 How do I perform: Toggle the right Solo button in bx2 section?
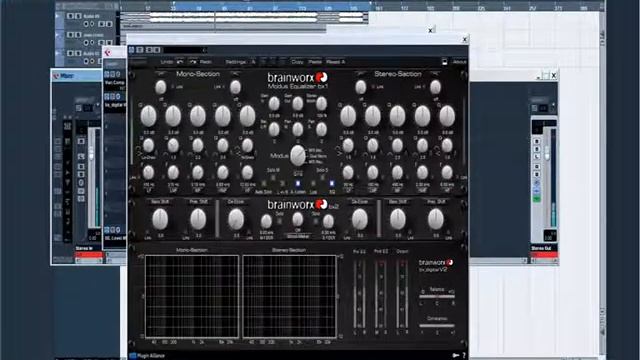pos(316,221)
